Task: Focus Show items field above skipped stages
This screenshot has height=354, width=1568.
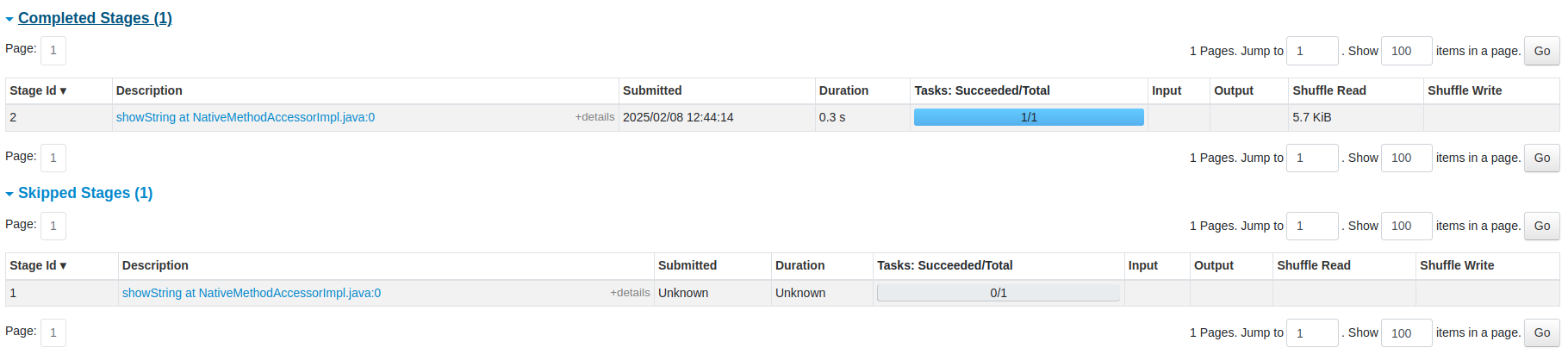Action: 1407,226
